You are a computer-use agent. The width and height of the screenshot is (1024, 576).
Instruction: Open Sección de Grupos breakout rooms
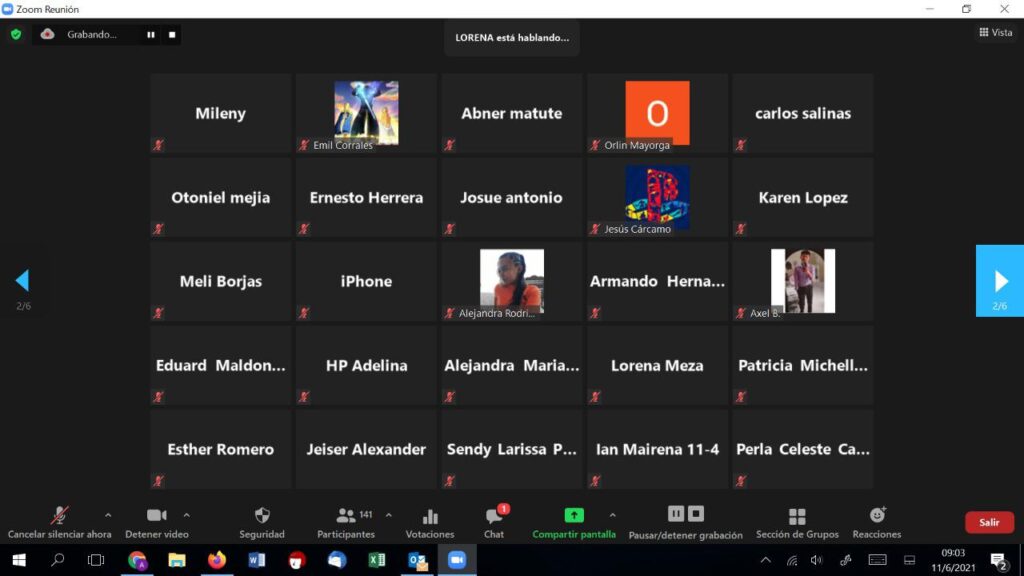click(797, 521)
